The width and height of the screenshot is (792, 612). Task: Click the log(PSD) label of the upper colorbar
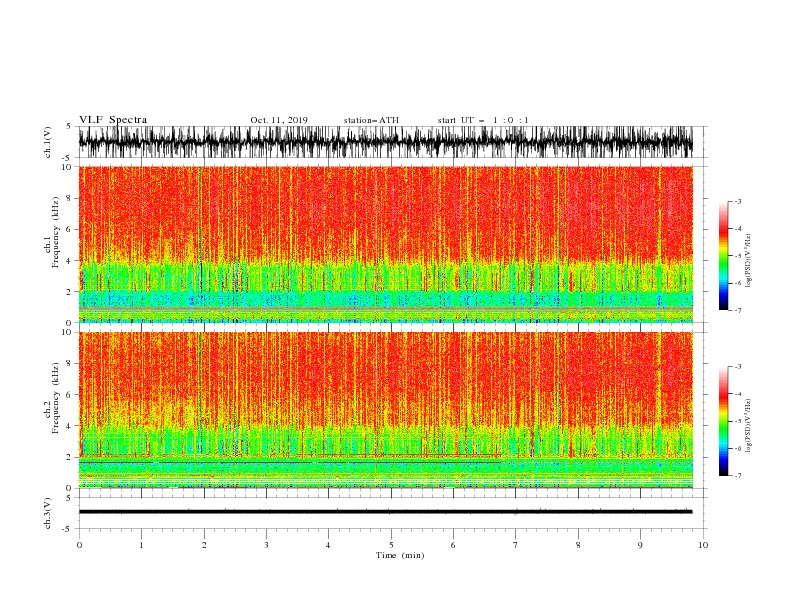coord(748,261)
